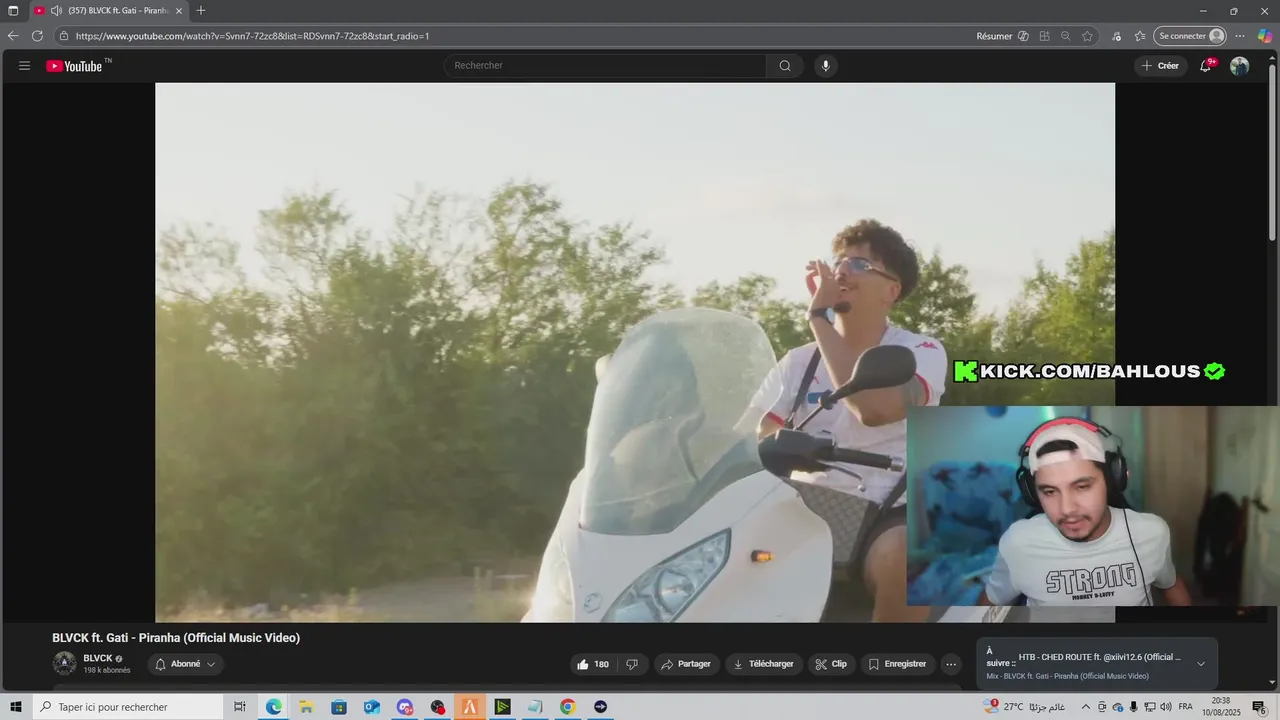1280x720 pixels.
Task: Open Task View on the taskbar
Action: tap(240, 707)
